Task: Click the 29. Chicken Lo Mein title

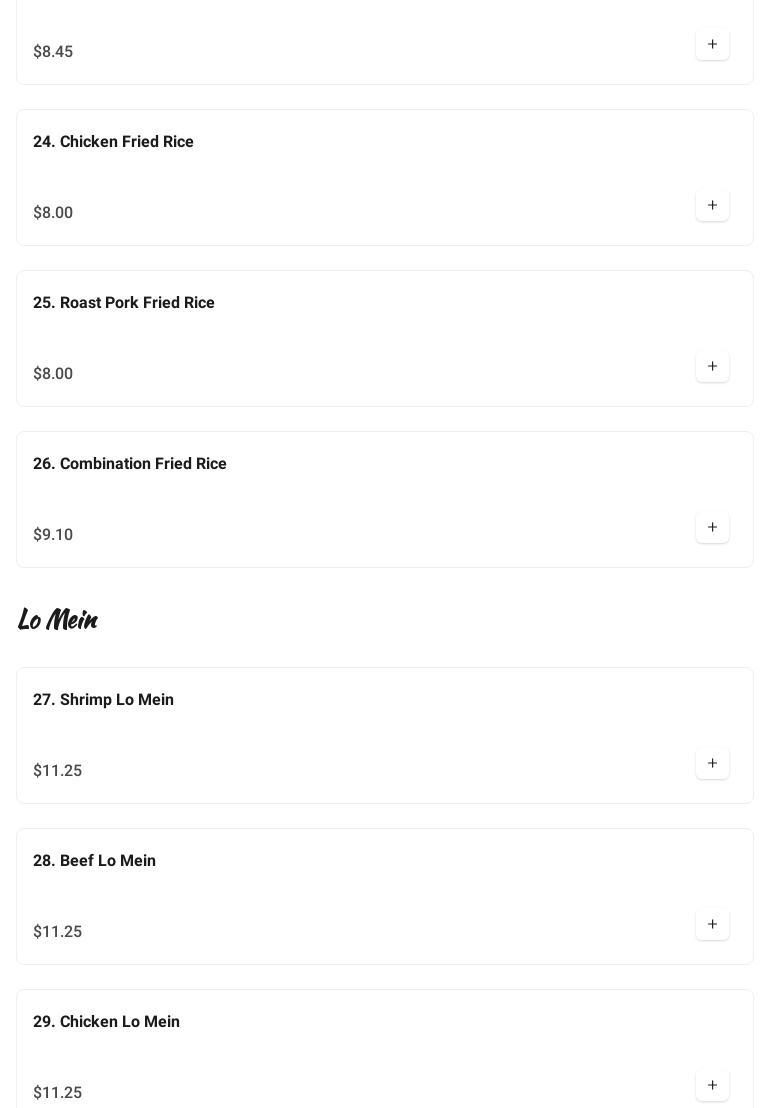Action: click(106, 1022)
